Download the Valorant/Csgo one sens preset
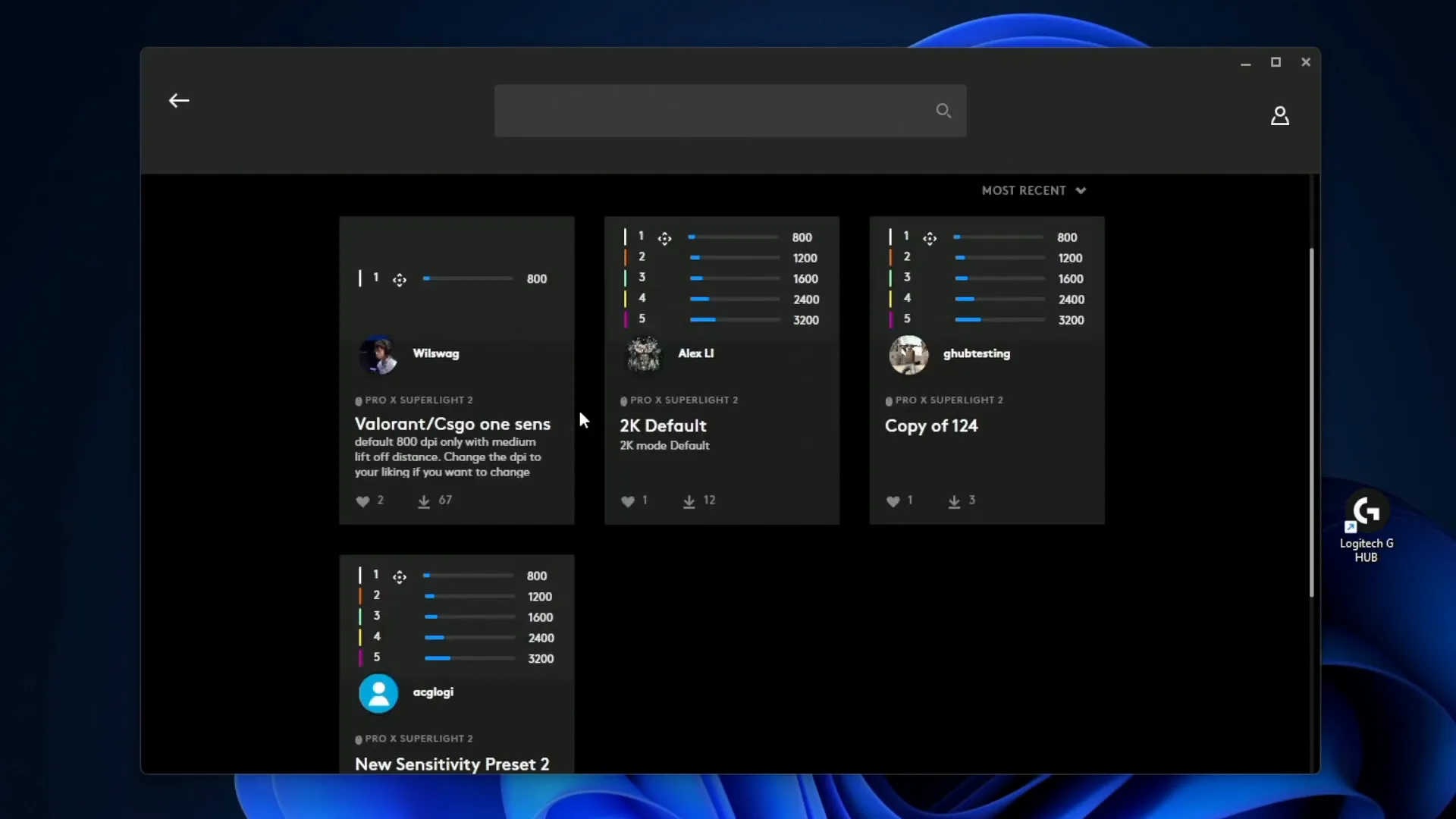This screenshot has width=1456, height=819. click(x=424, y=500)
